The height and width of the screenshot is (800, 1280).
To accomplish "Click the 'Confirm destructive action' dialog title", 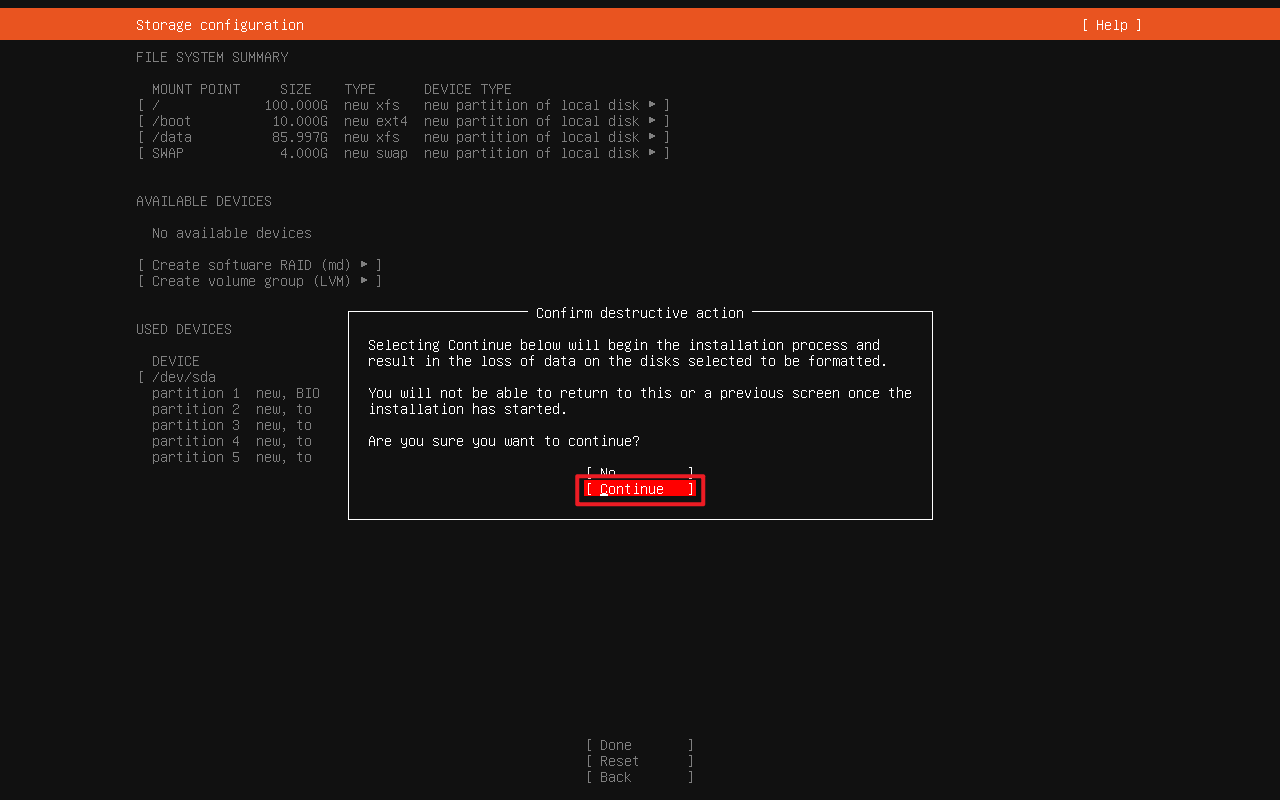I will click(640, 313).
